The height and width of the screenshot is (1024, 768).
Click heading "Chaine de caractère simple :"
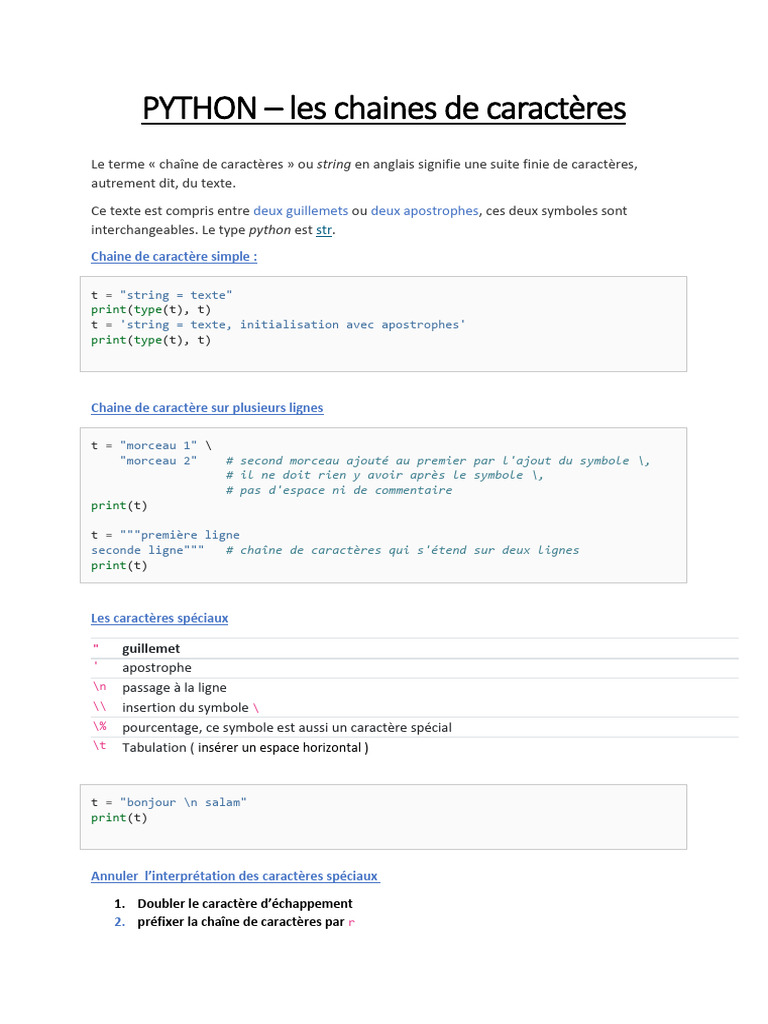pos(174,257)
